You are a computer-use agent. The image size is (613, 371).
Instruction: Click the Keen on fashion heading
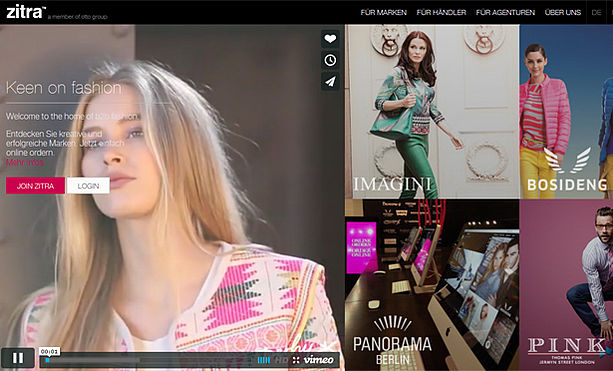click(x=64, y=88)
